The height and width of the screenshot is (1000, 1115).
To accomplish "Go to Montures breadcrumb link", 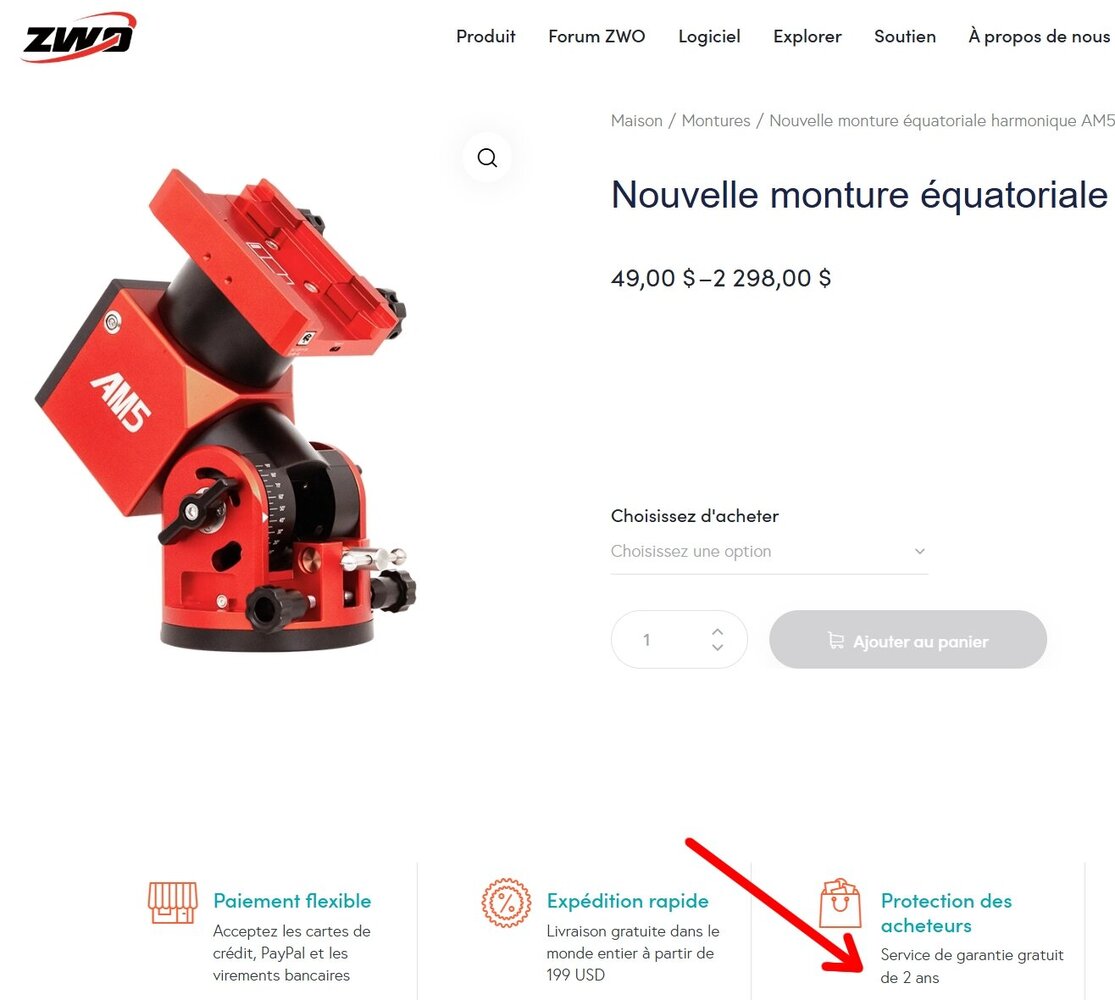I will click(x=716, y=121).
